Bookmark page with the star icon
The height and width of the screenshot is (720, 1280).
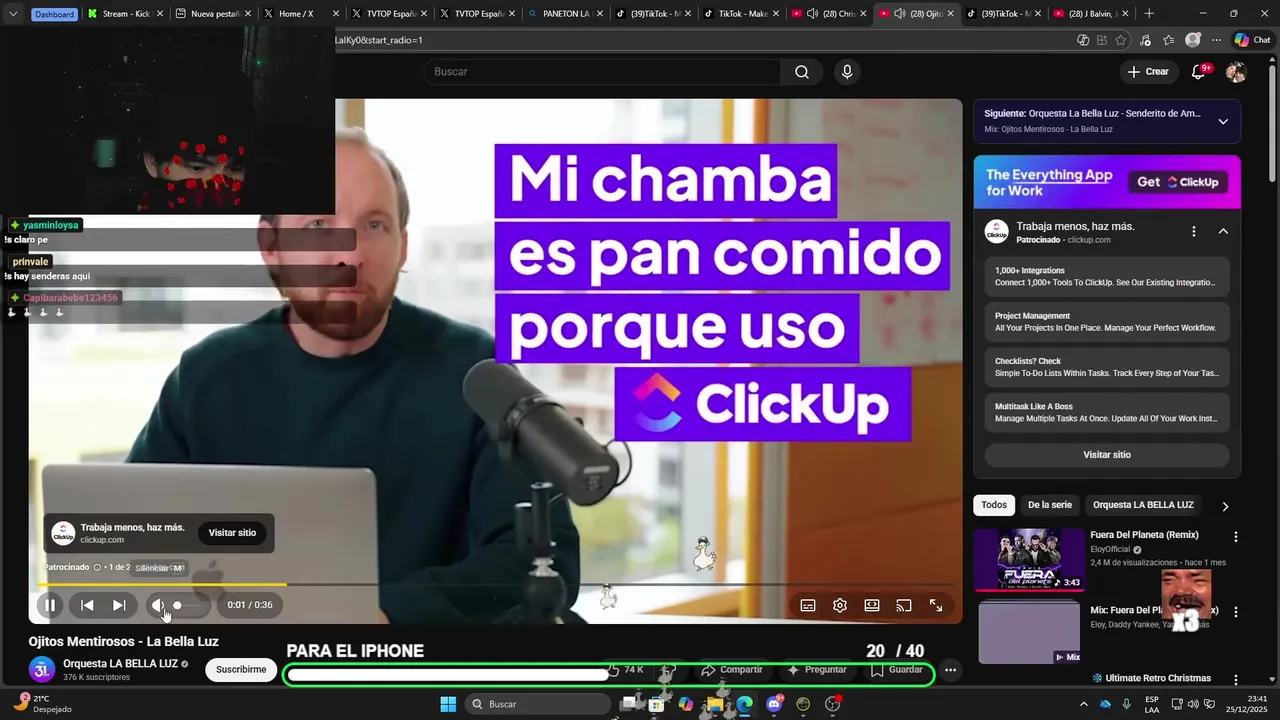tap(1121, 40)
